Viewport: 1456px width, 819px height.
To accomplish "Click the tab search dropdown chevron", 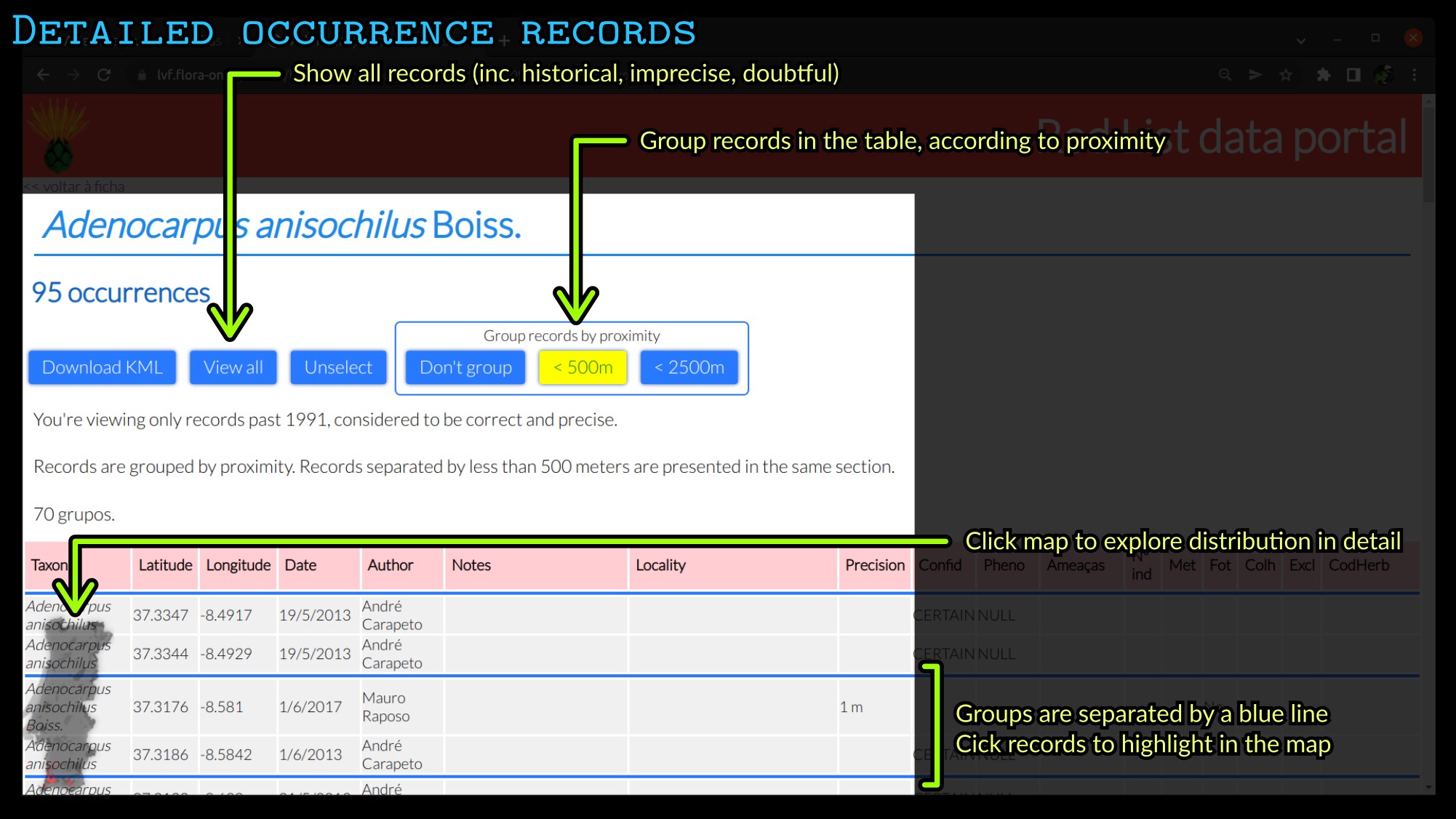I will pos(1300,41).
